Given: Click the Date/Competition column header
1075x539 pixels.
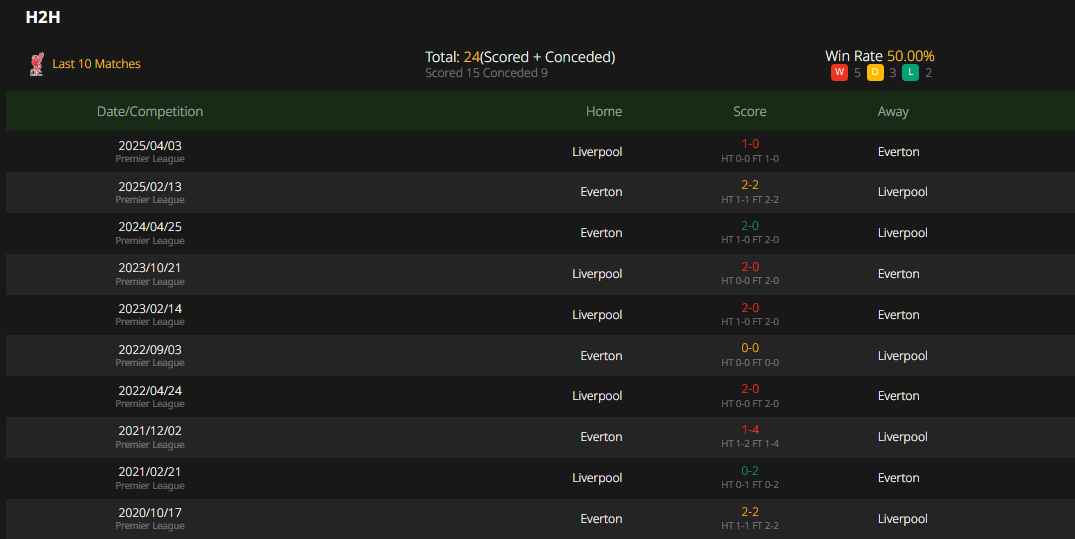Looking at the screenshot, I should click(150, 111).
